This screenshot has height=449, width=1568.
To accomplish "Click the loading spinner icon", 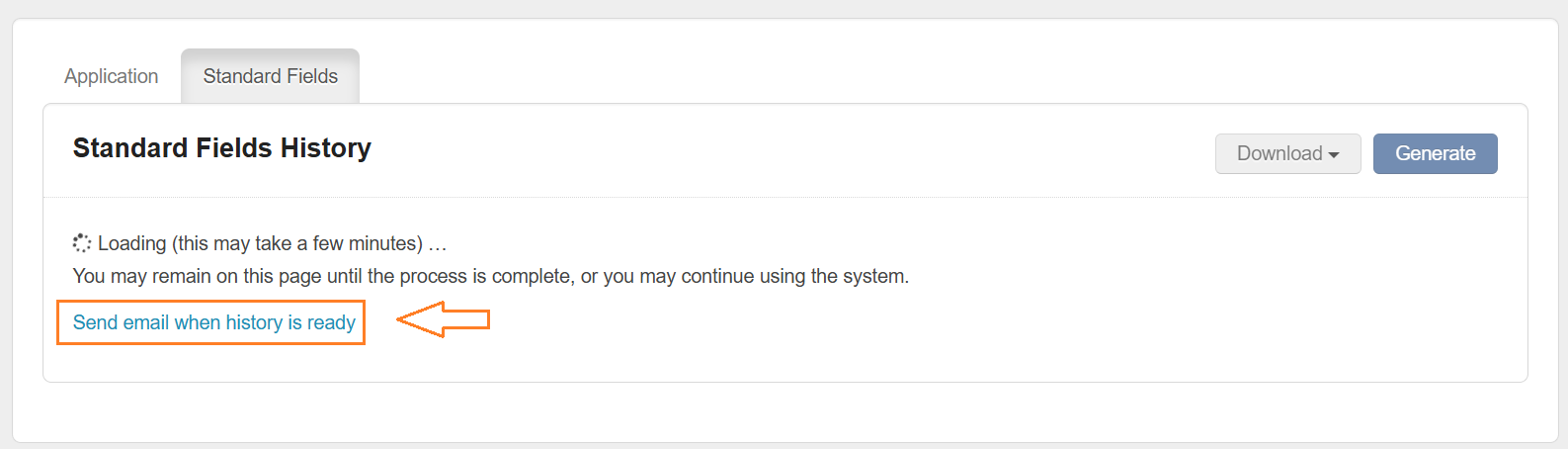I will [82, 242].
